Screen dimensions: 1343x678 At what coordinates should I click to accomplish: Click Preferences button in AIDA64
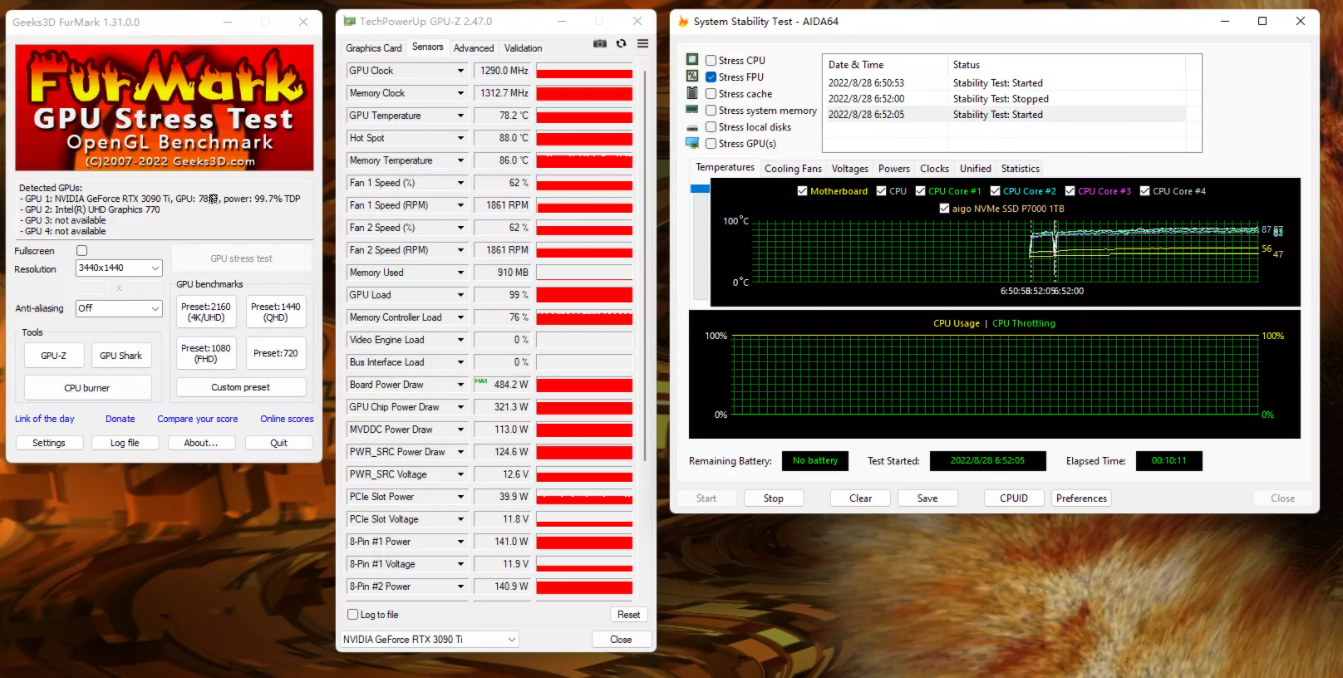[x=1081, y=498]
